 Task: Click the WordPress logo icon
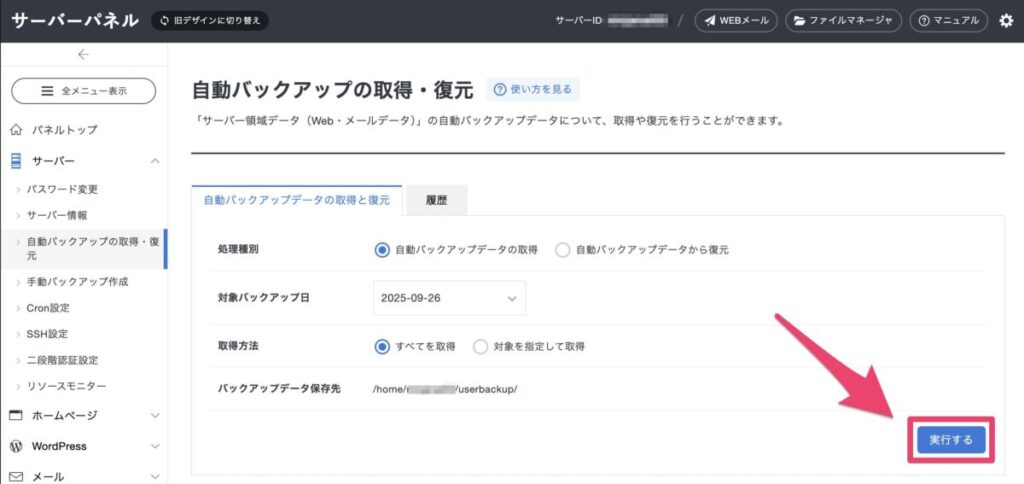coord(17,447)
